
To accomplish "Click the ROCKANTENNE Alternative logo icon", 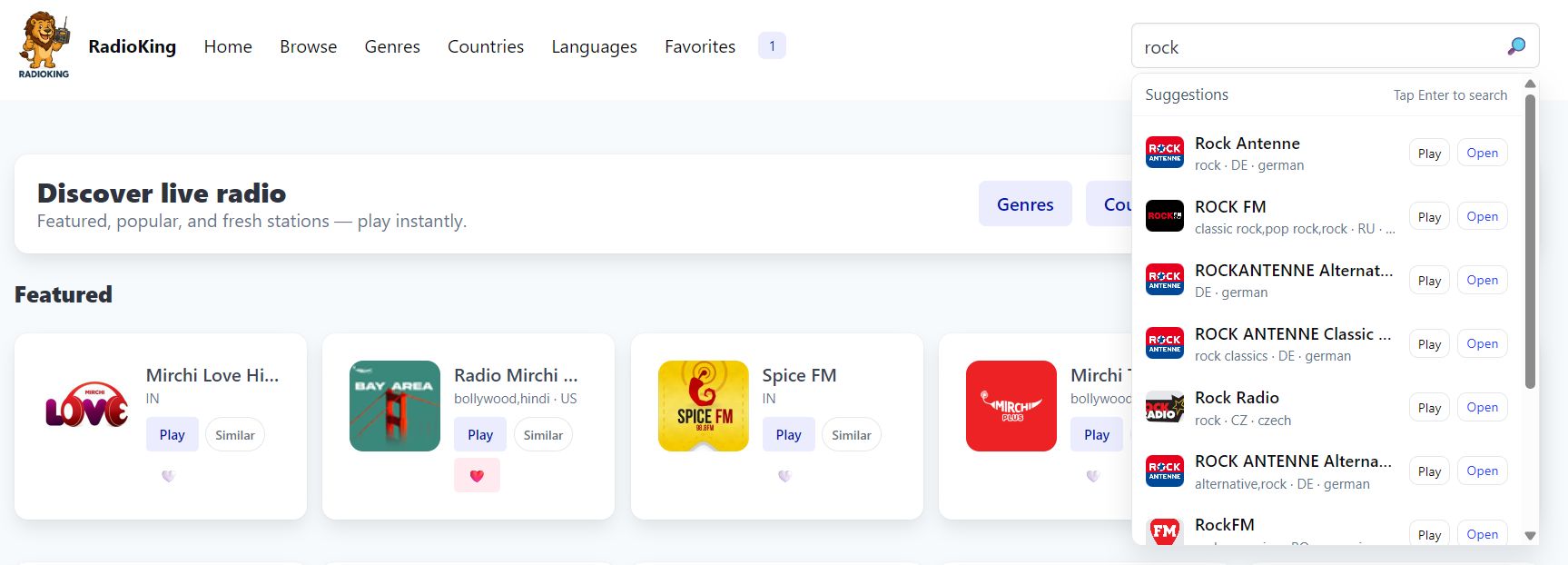I will pos(1164,280).
